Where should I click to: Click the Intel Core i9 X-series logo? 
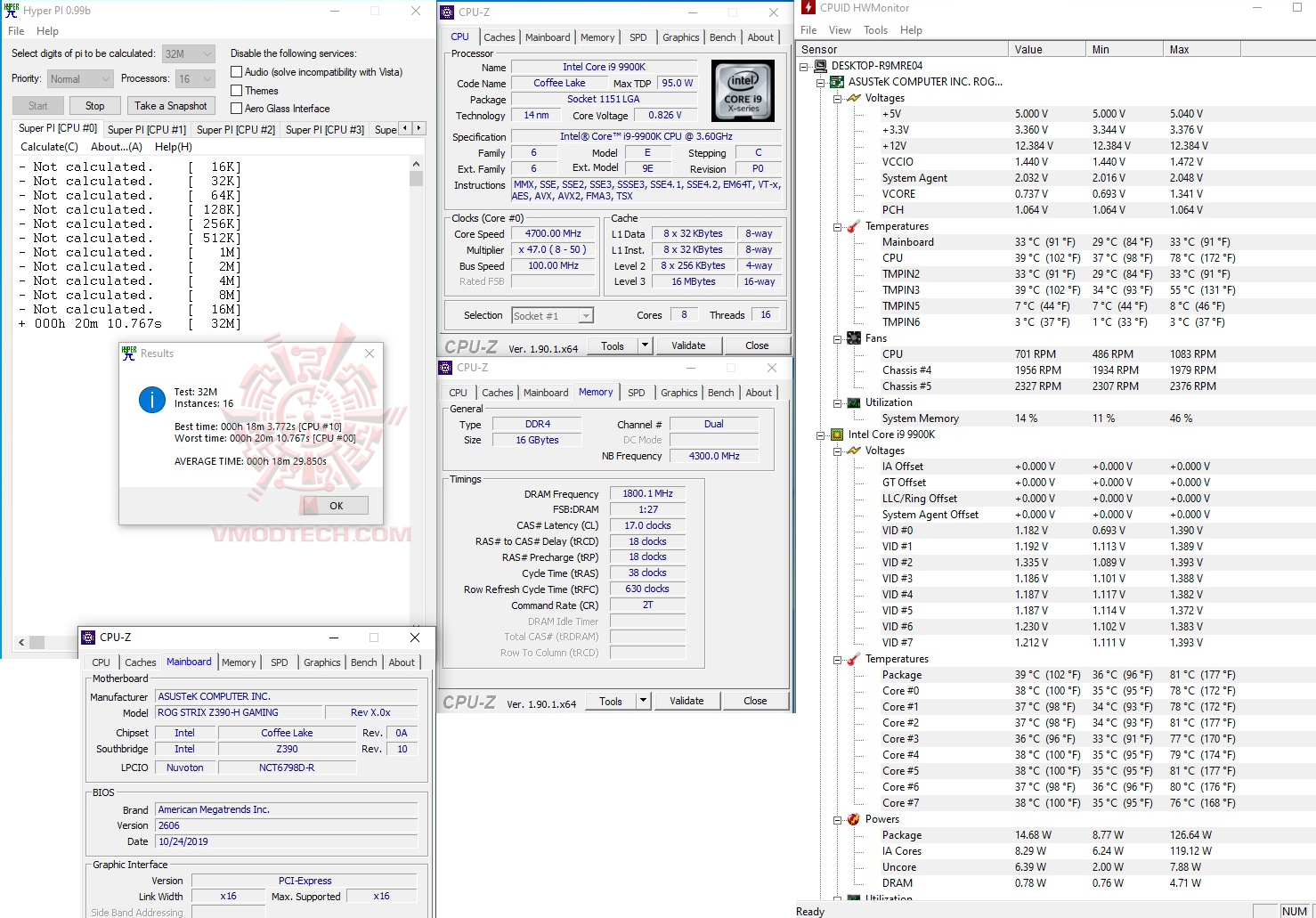coord(743,91)
